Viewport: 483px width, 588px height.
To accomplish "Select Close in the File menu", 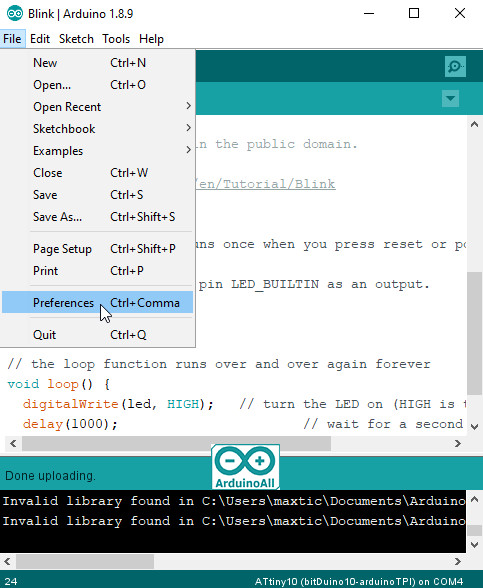I will 98,173.
